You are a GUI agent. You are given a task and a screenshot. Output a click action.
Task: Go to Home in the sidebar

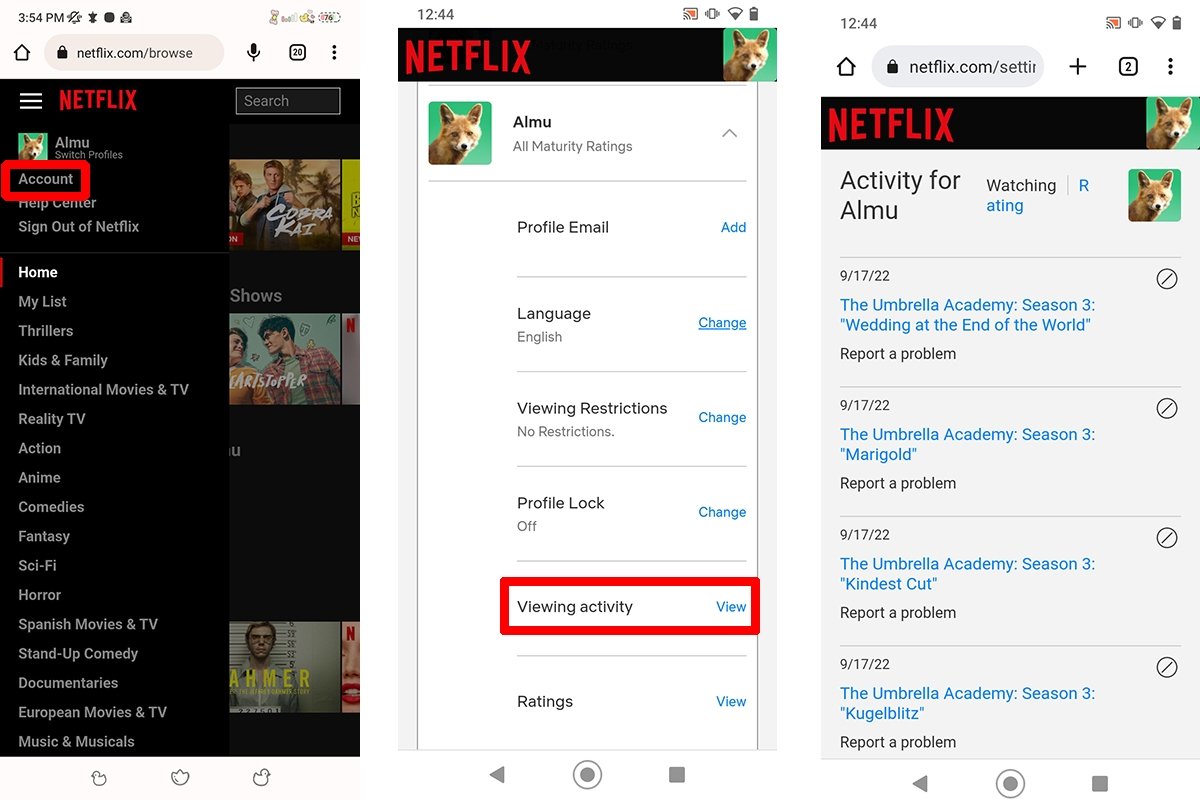click(x=38, y=272)
